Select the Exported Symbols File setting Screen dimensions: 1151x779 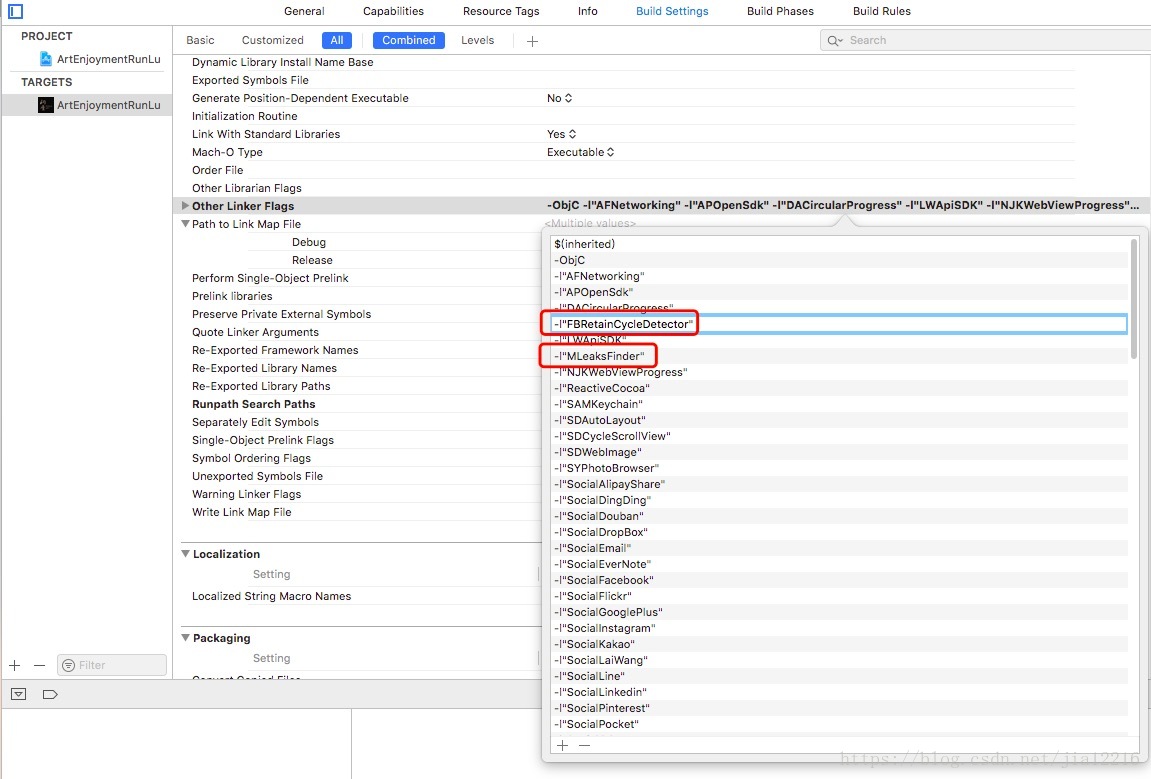(x=250, y=81)
